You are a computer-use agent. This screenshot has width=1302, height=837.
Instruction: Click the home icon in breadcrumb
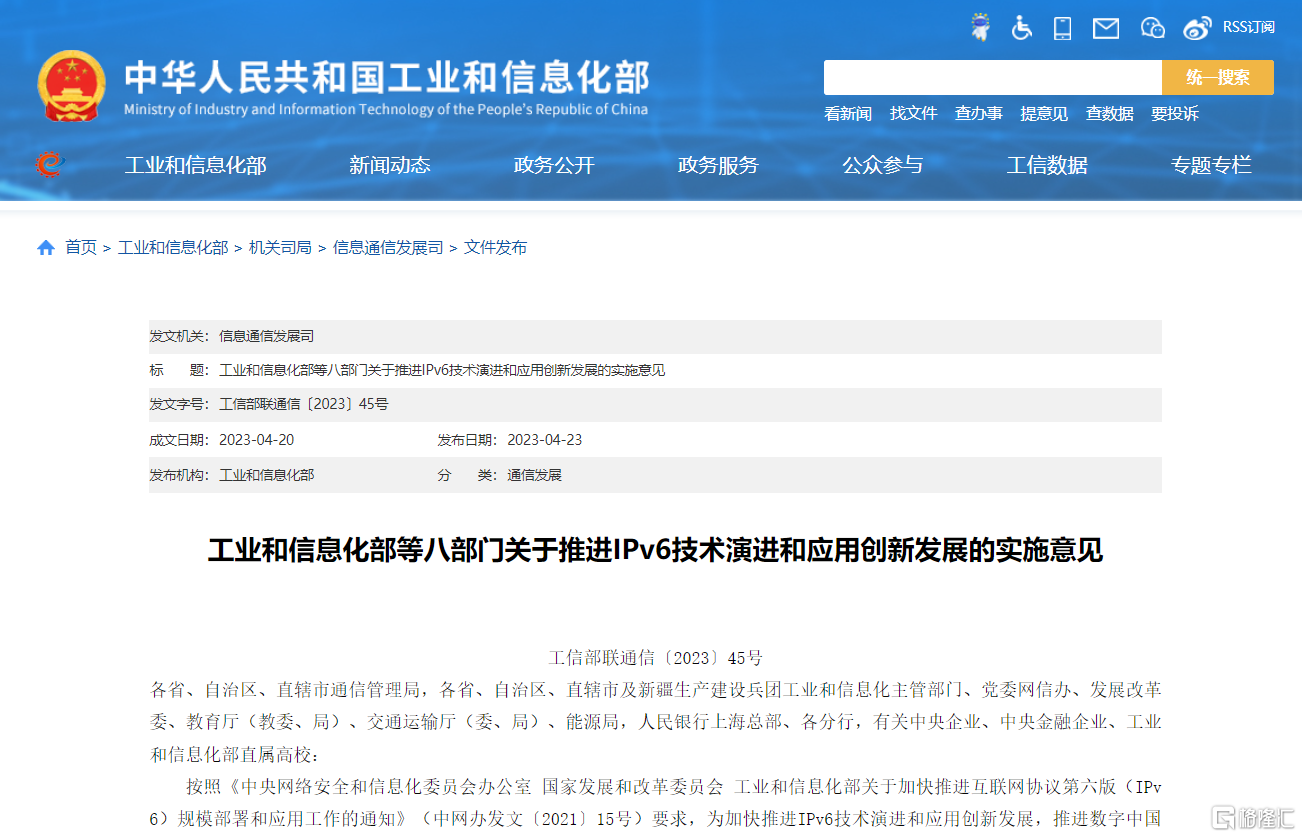(46, 248)
